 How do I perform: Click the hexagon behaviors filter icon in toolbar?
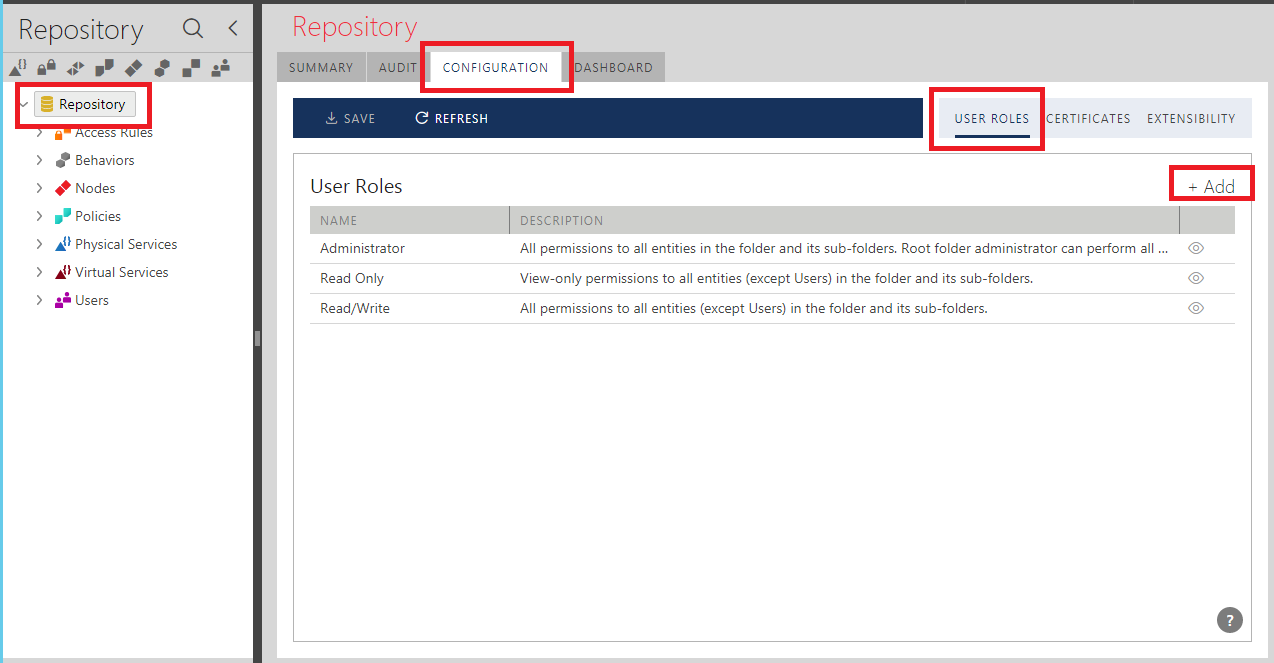tap(162, 68)
